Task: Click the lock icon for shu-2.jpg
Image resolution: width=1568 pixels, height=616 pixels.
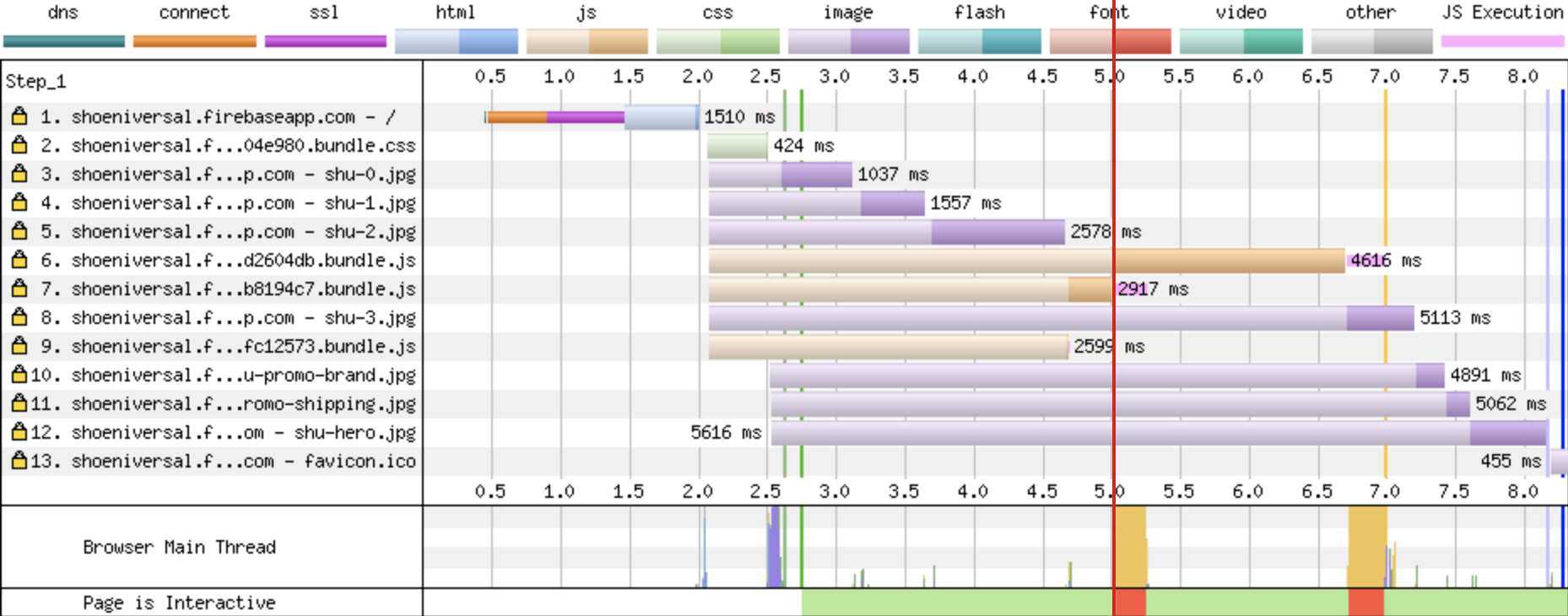Action: click(19, 231)
